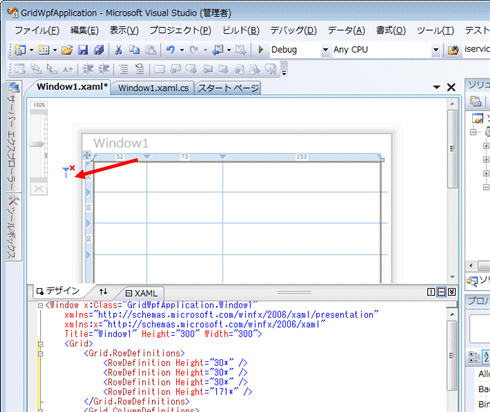
Task: Click the Copy toolbar icon
Action: point(134,50)
